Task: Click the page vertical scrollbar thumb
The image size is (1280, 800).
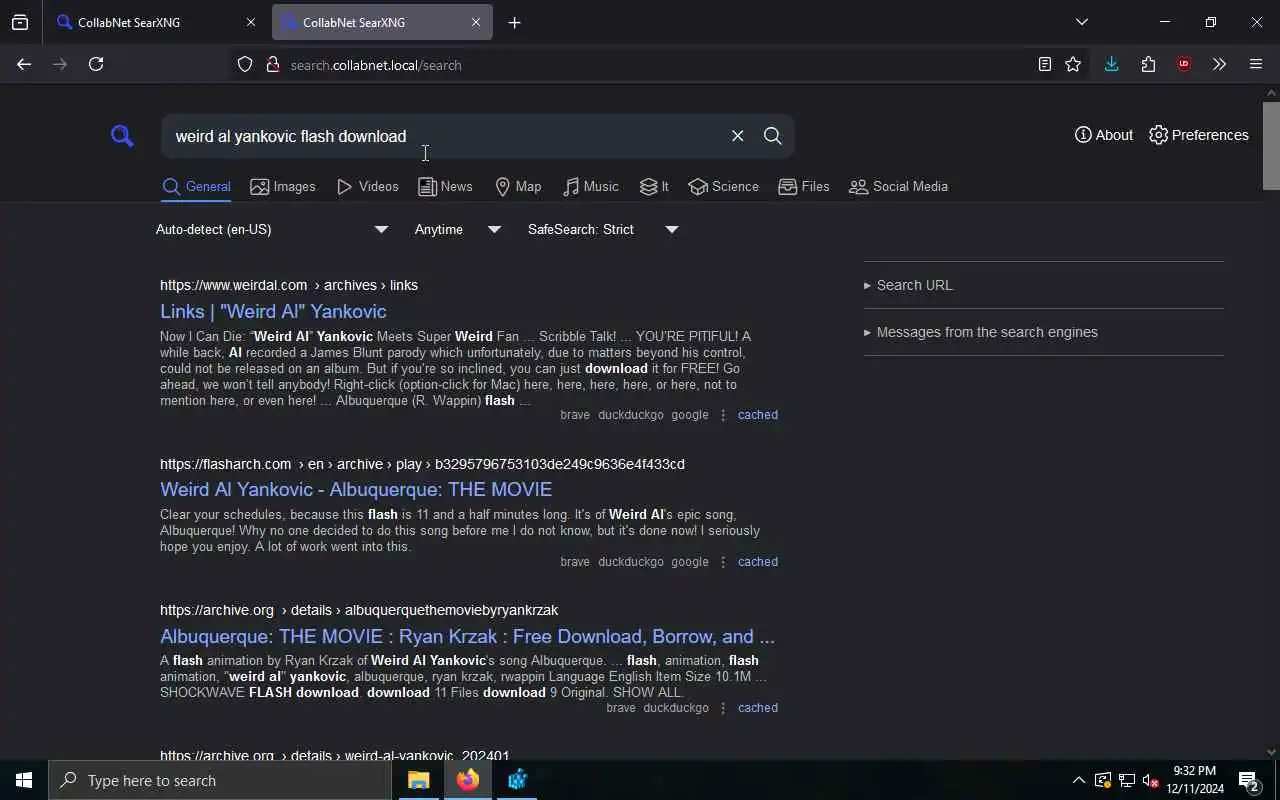Action: tap(1271, 144)
